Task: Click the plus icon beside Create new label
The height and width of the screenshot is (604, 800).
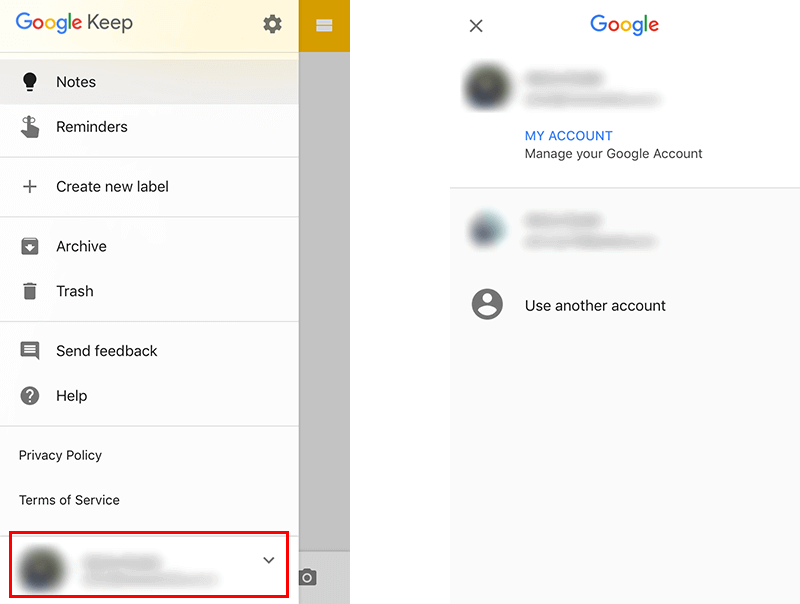Action: 30,187
